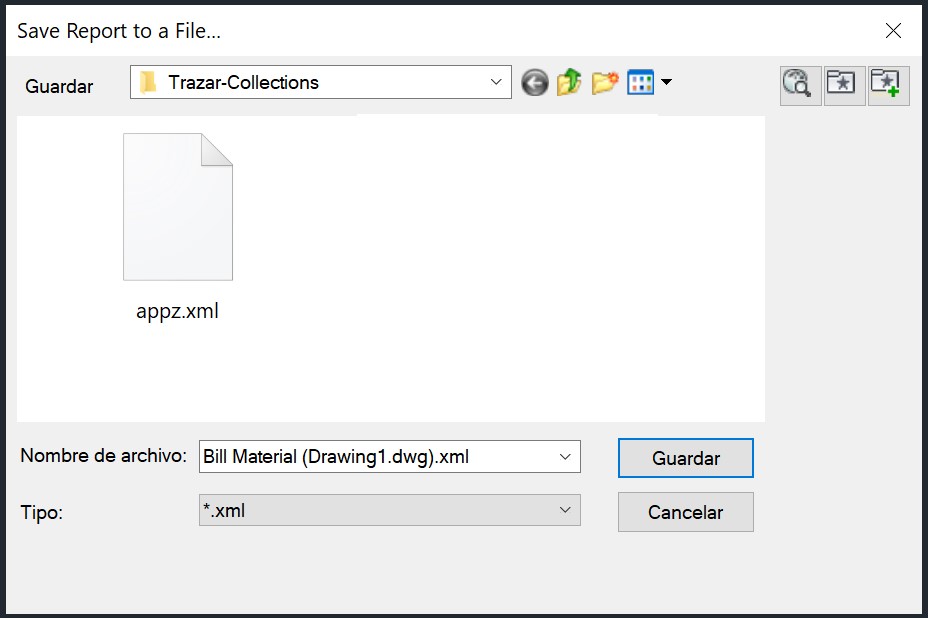Select the appz.xml file thumbnail

tap(177, 207)
